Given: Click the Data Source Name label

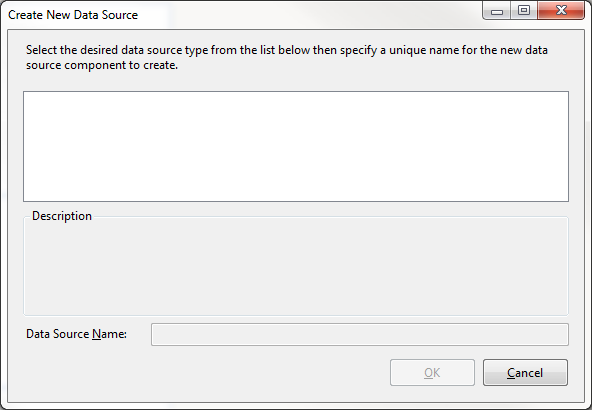Looking at the screenshot, I should 76,334.
